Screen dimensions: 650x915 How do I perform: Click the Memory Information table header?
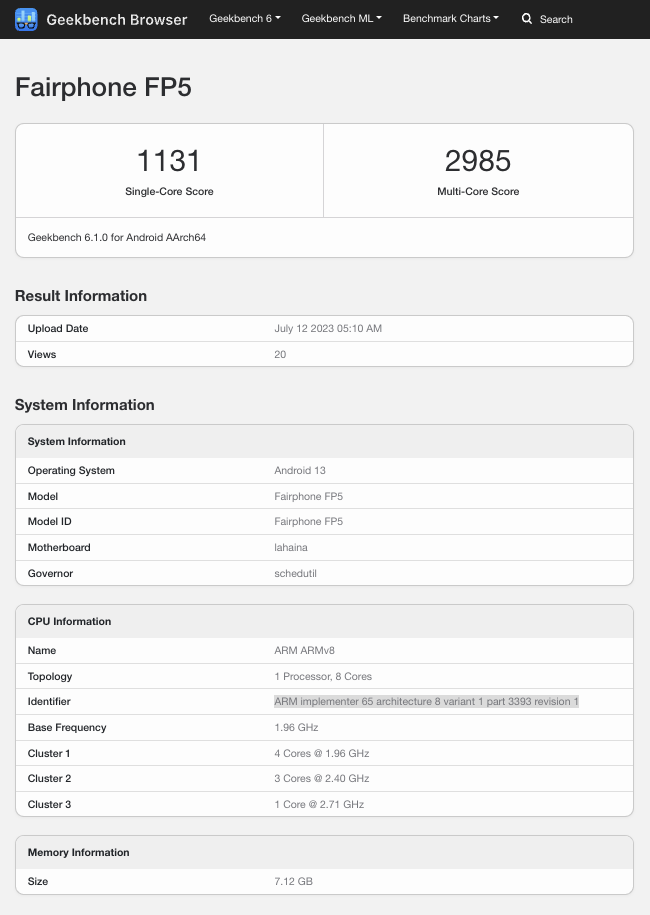point(78,853)
